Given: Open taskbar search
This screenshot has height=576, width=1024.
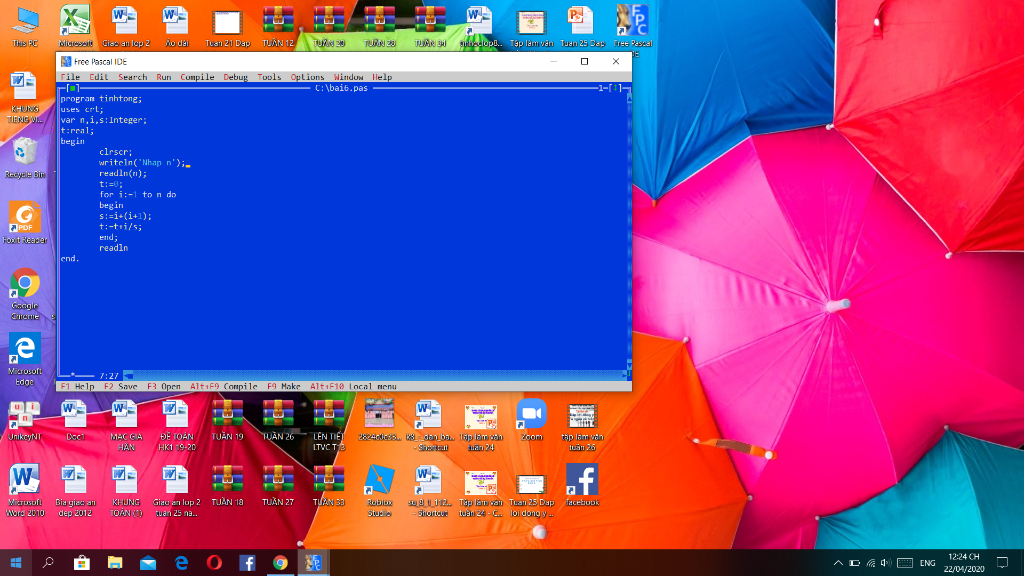Looking at the screenshot, I should click(48, 562).
